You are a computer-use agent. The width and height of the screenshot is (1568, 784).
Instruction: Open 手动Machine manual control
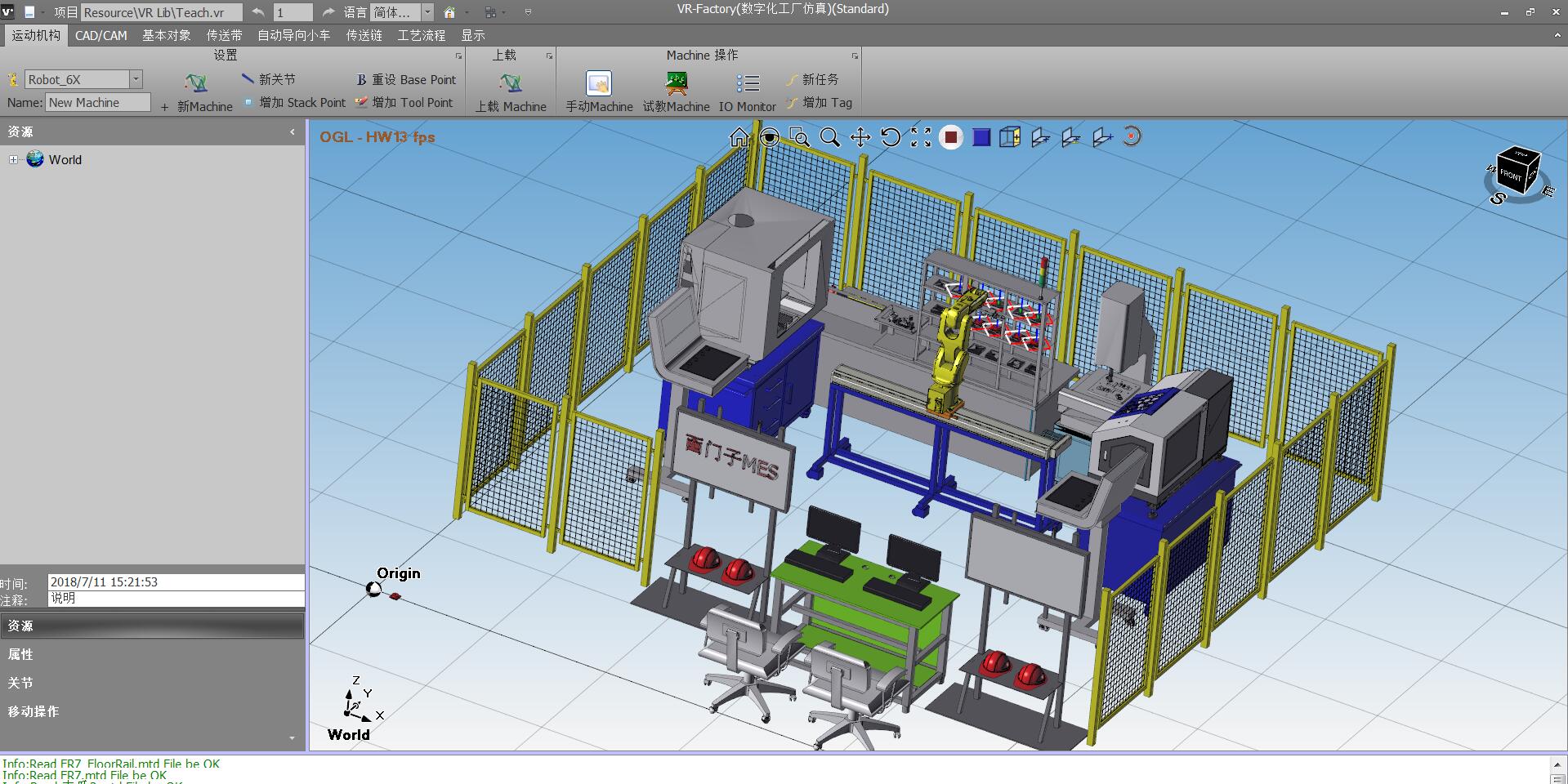tap(599, 91)
